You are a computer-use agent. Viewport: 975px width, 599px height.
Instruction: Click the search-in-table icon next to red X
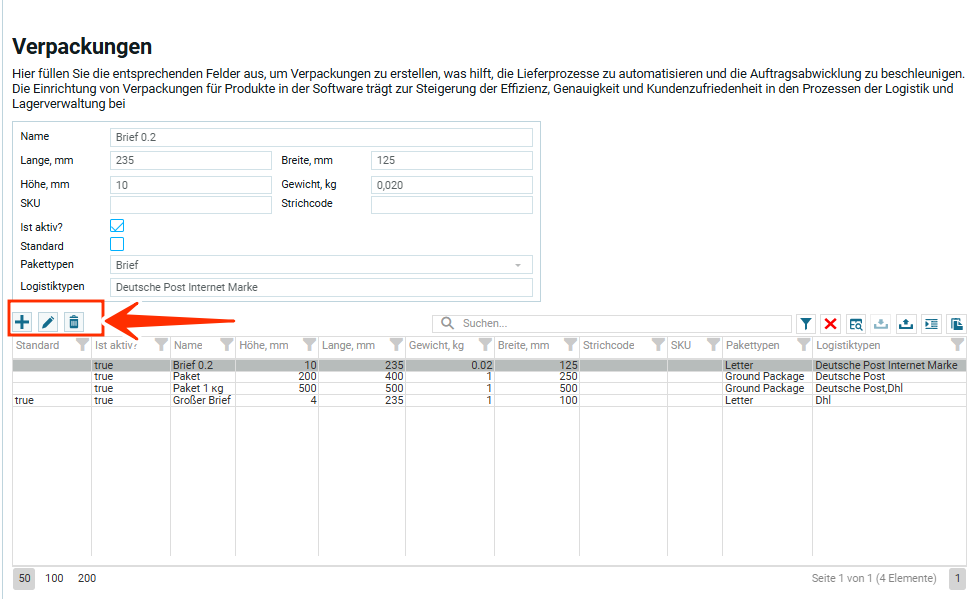856,324
